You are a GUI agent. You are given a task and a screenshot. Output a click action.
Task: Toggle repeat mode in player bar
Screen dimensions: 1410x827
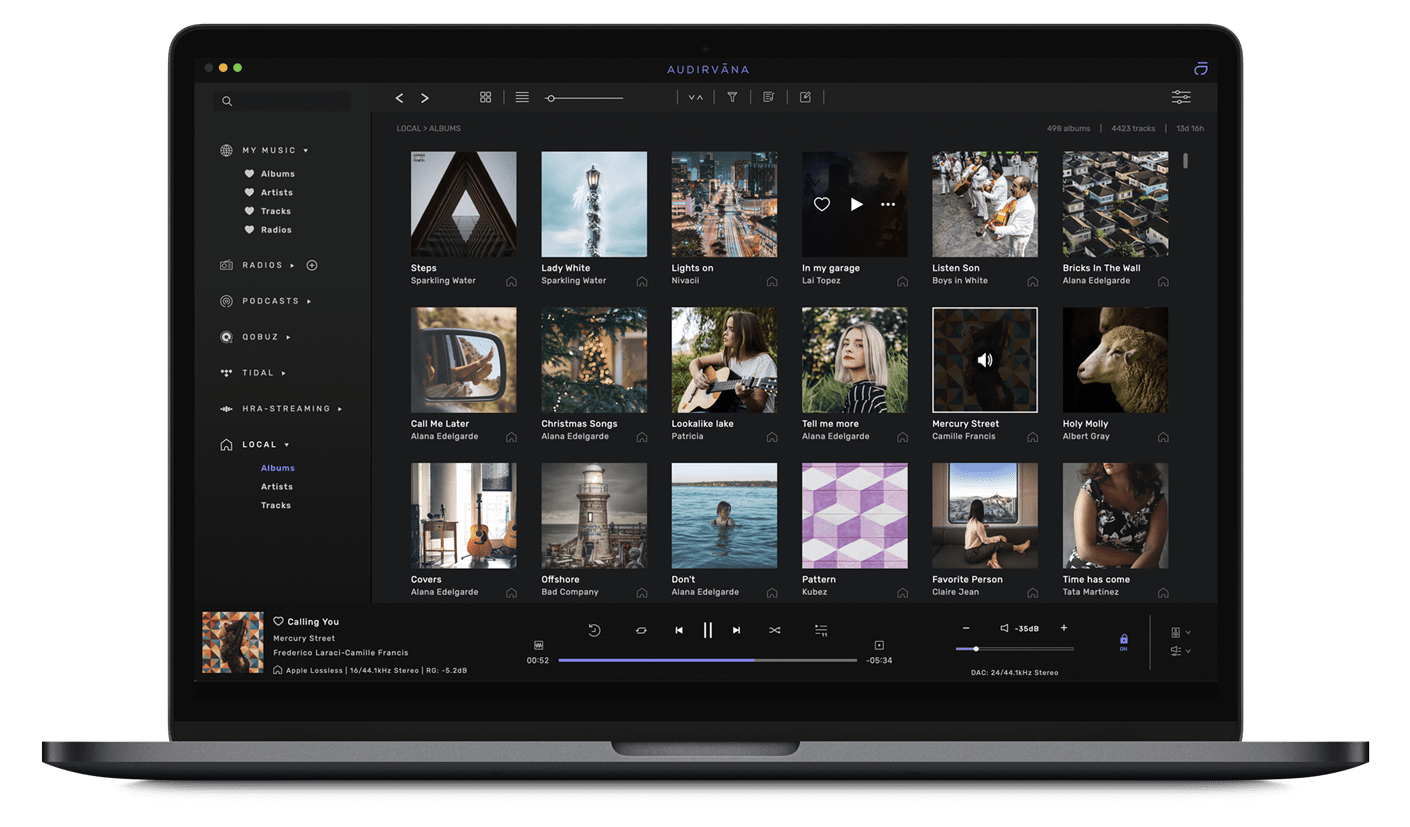point(641,630)
